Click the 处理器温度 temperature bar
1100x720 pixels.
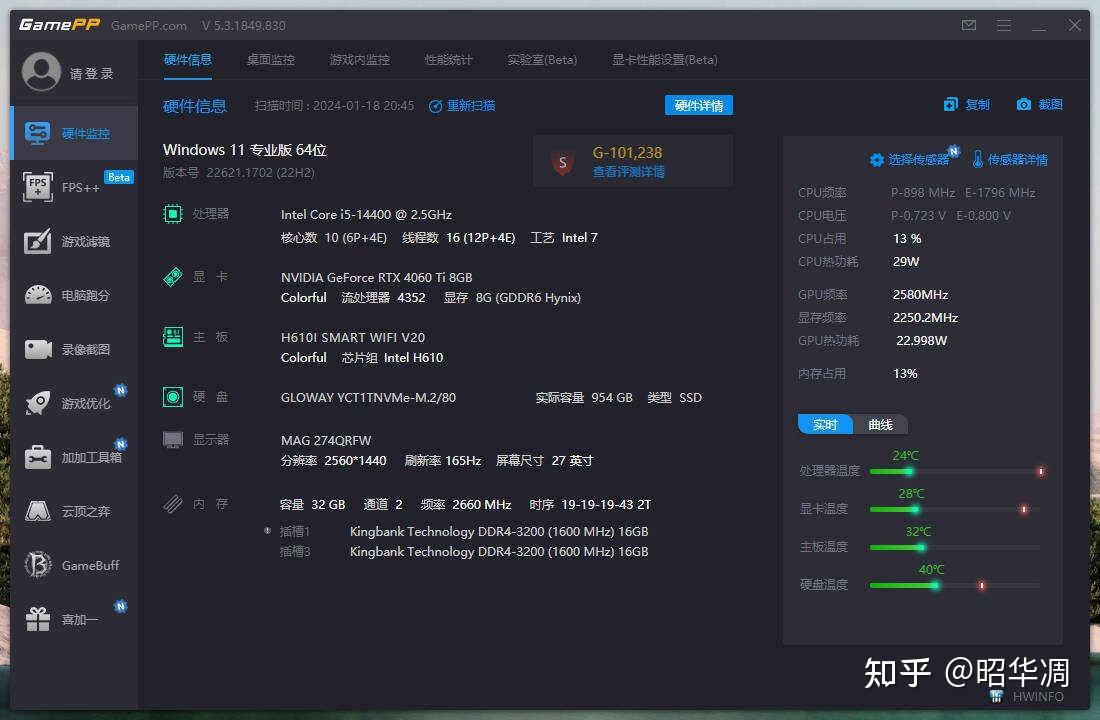957,472
